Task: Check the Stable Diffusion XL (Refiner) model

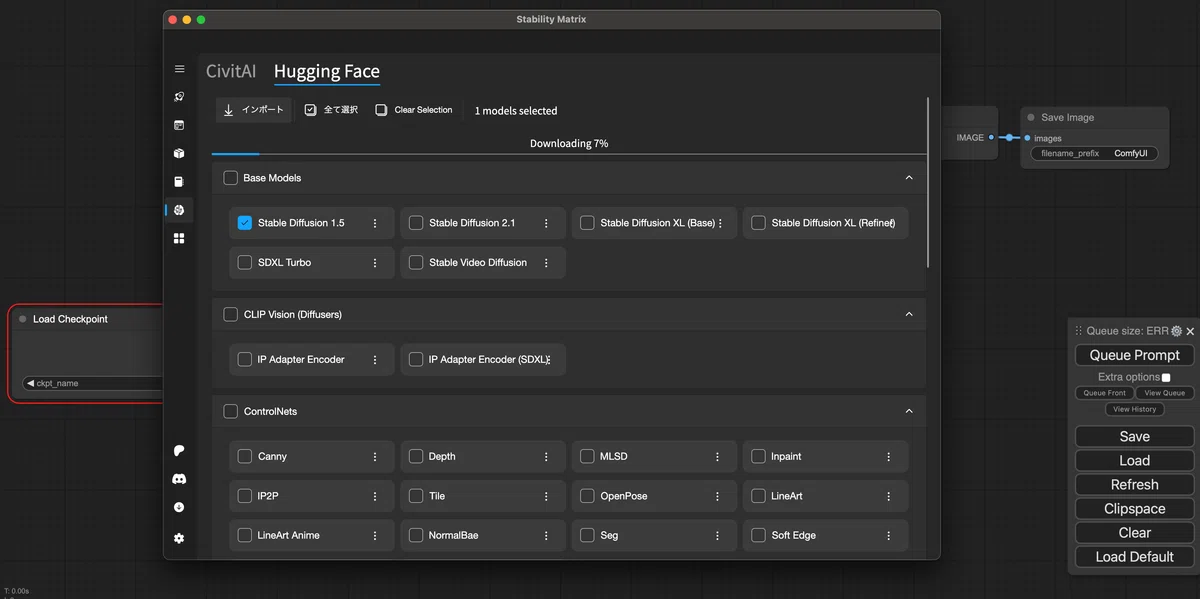Action: [758, 223]
